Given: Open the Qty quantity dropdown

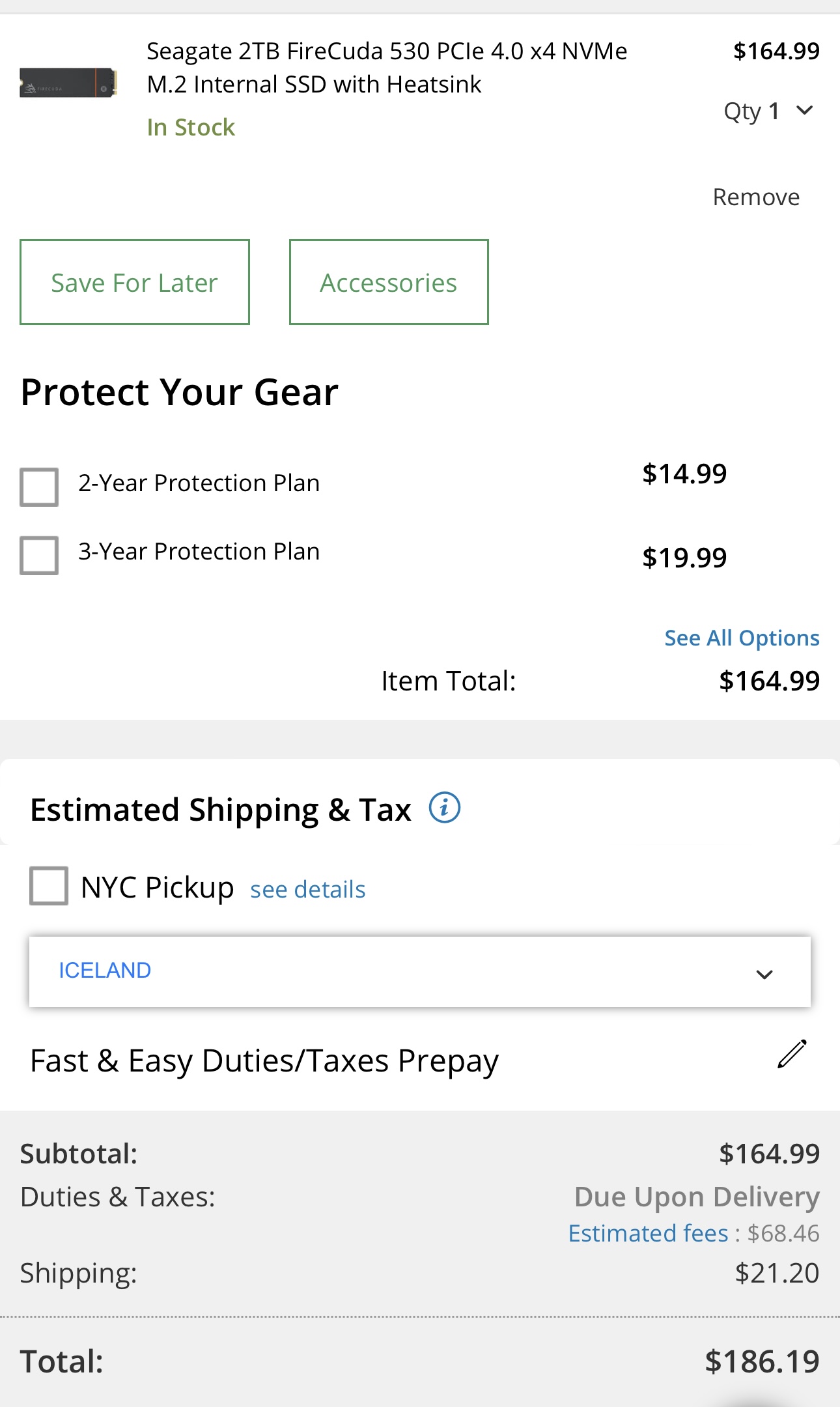Looking at the screenshot, I should click(768, 111).
